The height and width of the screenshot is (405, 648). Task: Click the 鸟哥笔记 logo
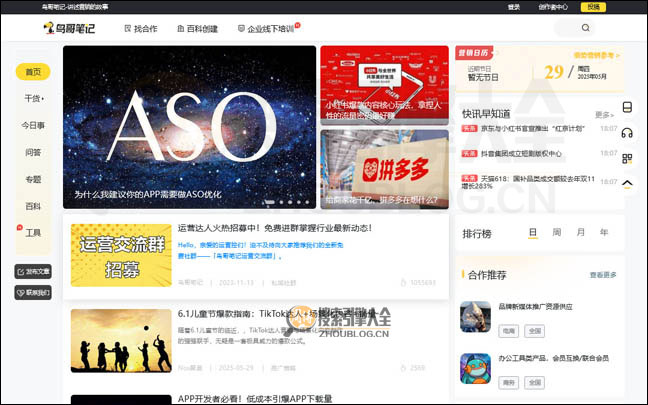(x=69, y=28)
